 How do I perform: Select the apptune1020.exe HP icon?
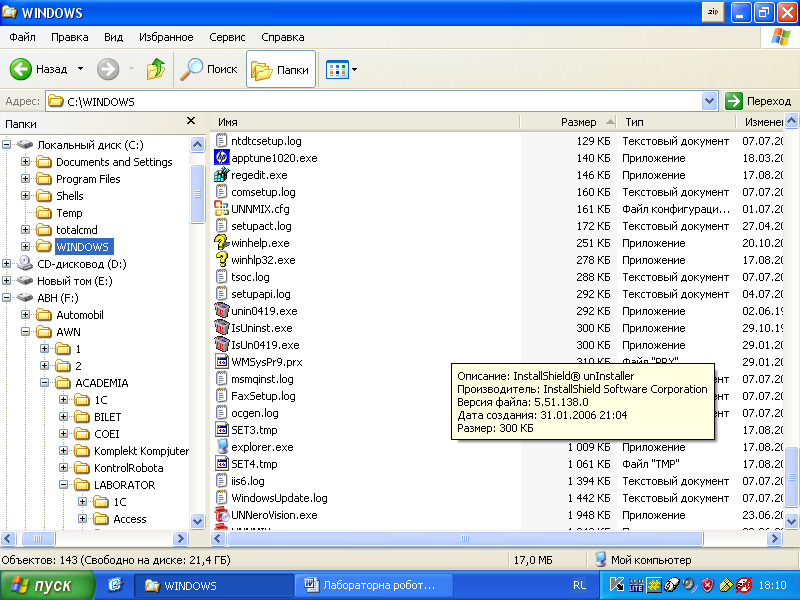pos(221,158)
